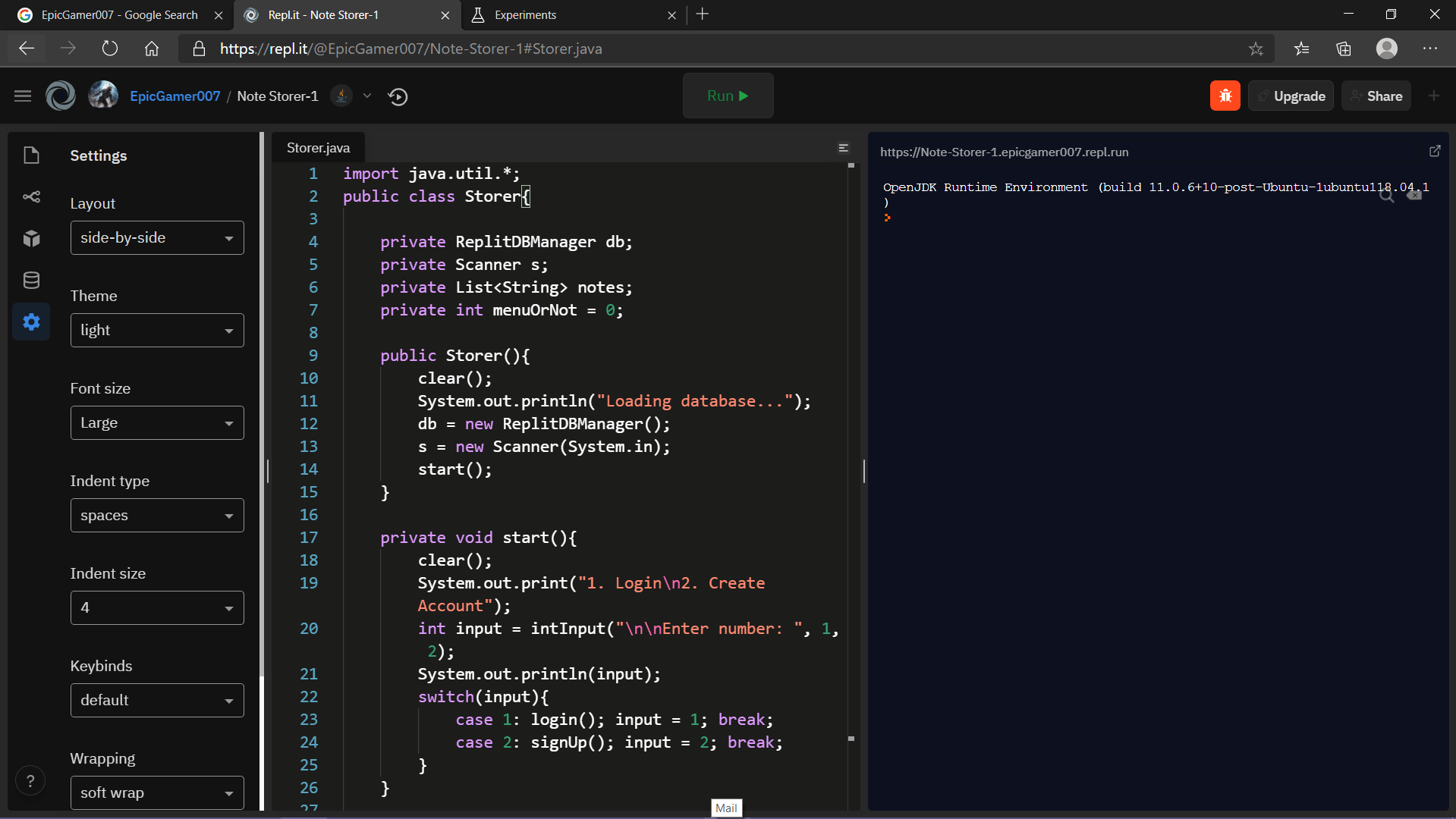This screenshot has height=819, width=1456.
Task: Open the Wrapping soft wrap dropdown
Action: pos(157,792)
